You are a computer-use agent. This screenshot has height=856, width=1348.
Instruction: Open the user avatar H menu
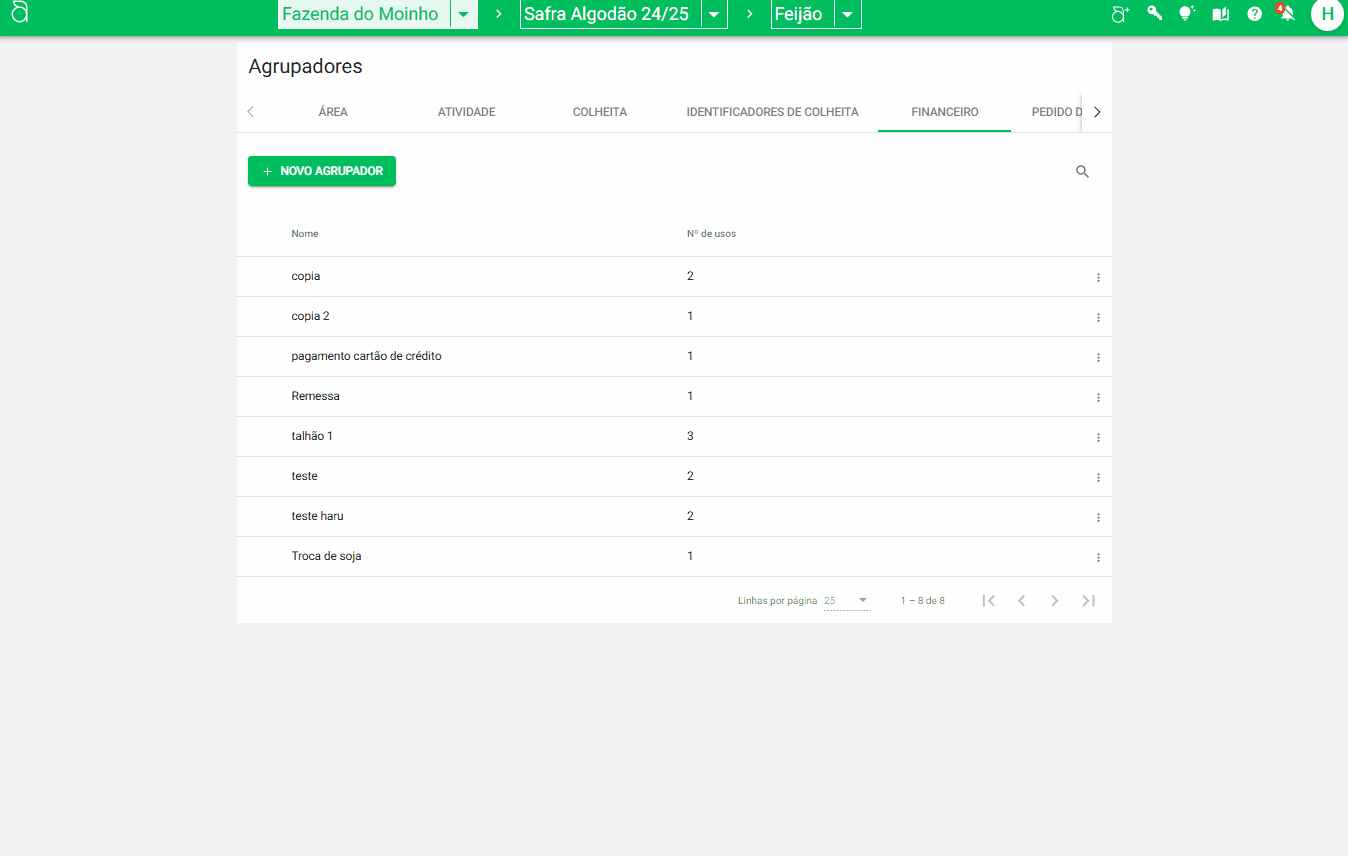click(x=1327, y=14)
